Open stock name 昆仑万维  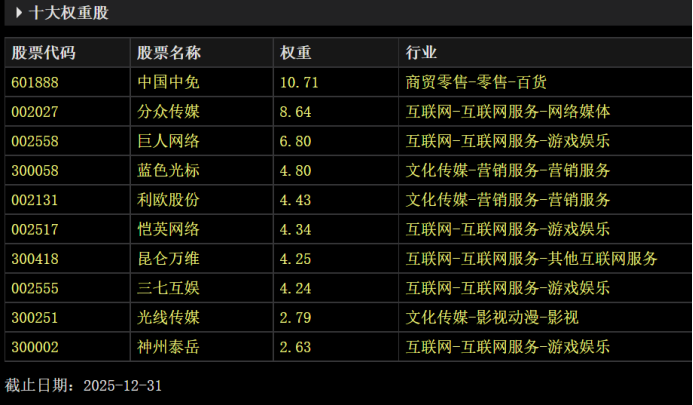(x=168, y=259)
